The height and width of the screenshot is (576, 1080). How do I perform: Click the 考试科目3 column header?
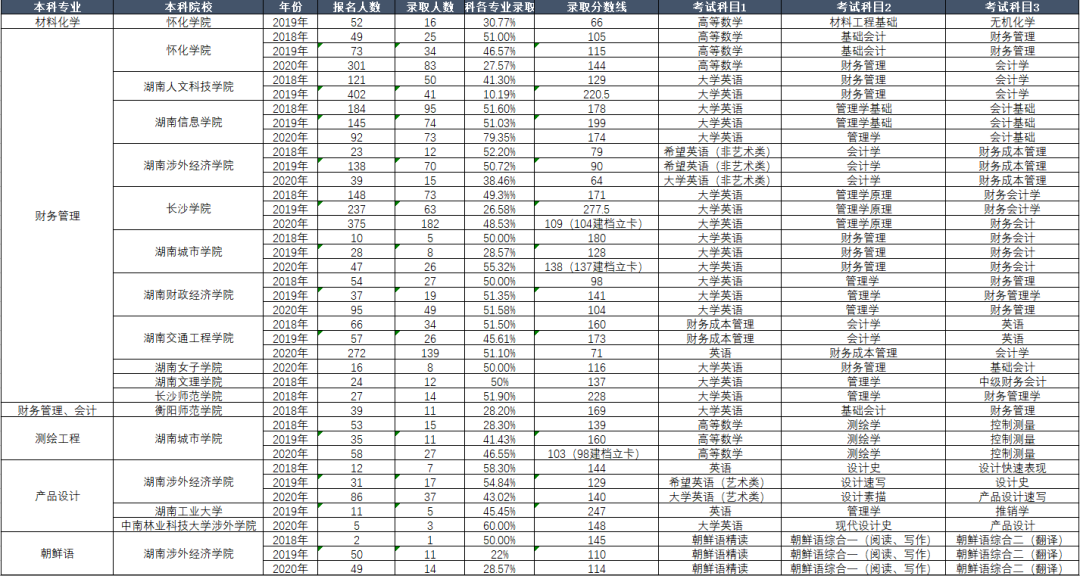(1012, 7)
